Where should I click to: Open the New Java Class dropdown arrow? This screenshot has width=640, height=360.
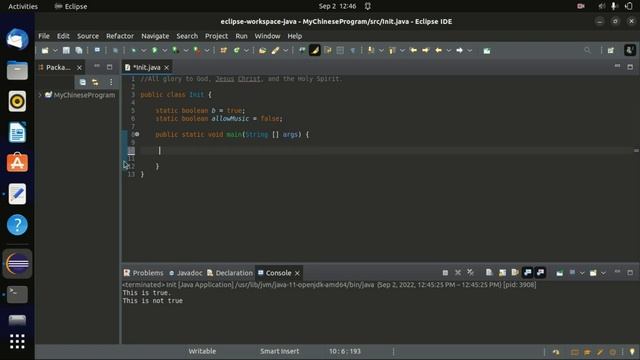pyautogui.click(x=246, y=51)
